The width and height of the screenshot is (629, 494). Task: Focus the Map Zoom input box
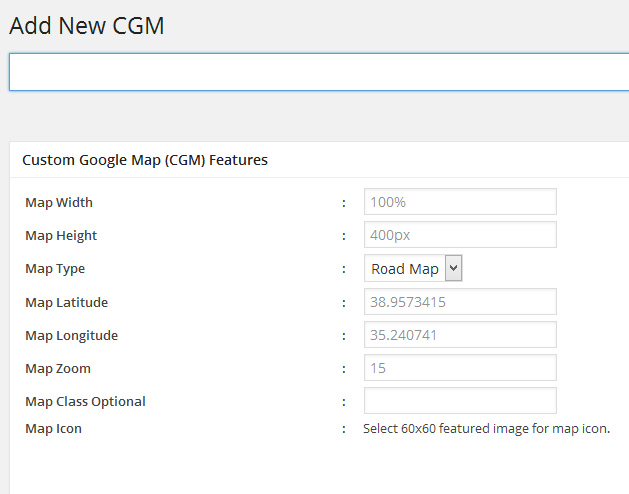pyautogui.click(x=460, y=368)
